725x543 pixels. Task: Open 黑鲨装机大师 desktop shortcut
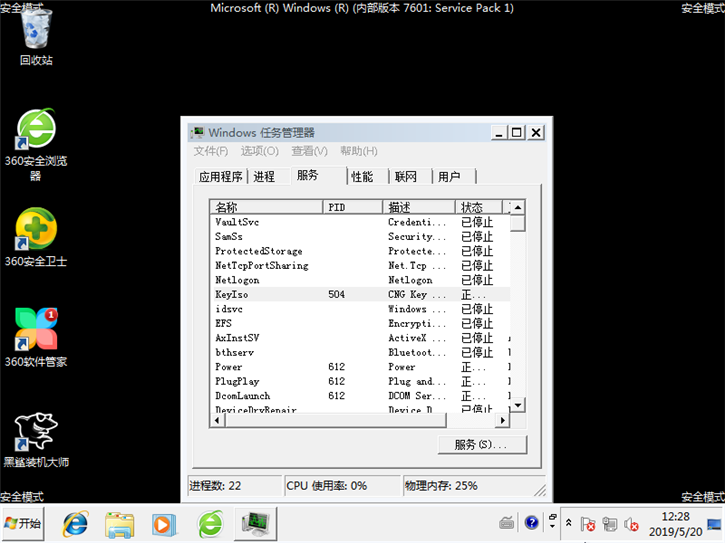coord(36,439)
